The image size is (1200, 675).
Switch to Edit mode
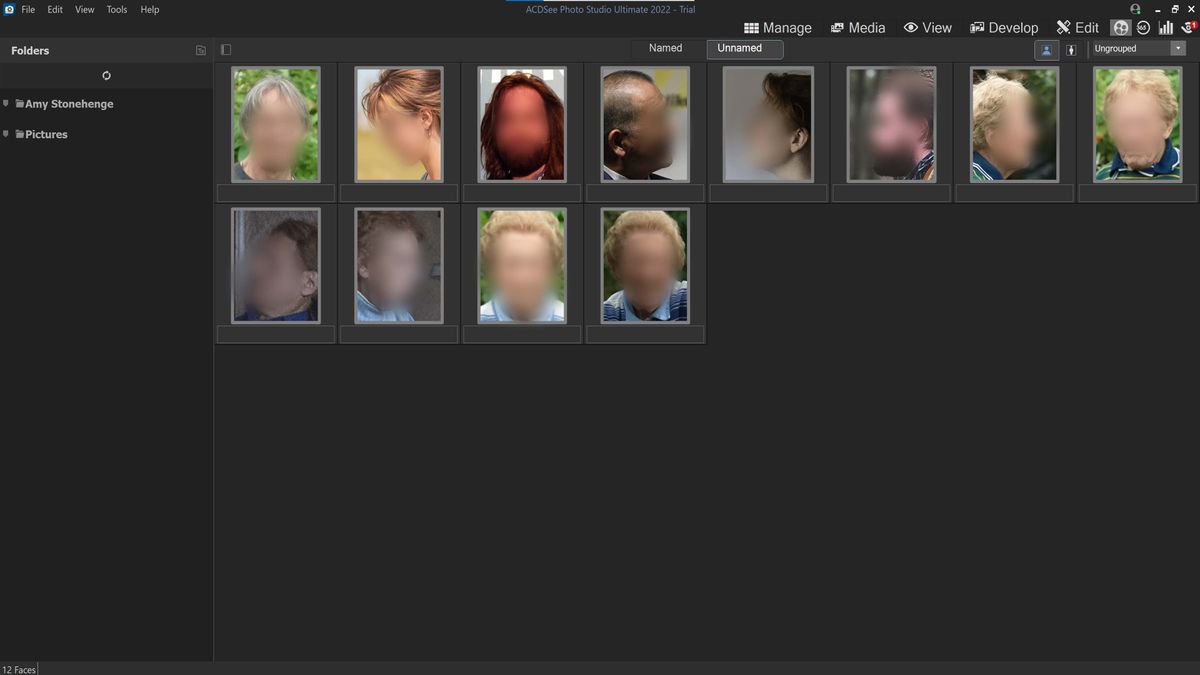click(x=1078, y=28)
